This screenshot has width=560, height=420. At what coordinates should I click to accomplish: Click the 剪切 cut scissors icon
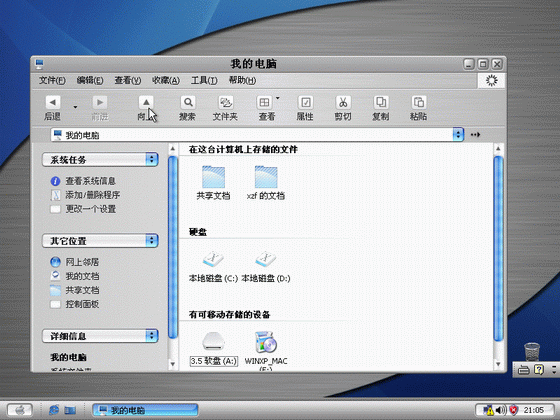click(343, 103)
